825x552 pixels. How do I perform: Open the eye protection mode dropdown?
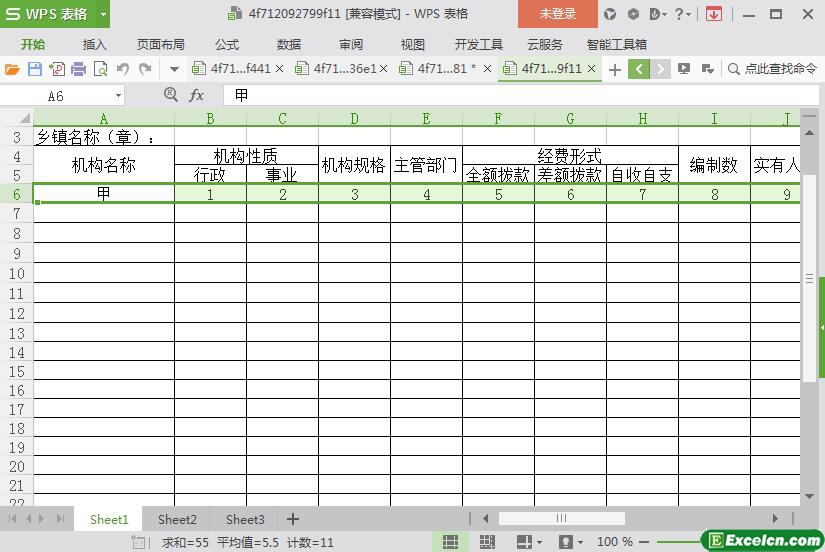pos(580,541)
